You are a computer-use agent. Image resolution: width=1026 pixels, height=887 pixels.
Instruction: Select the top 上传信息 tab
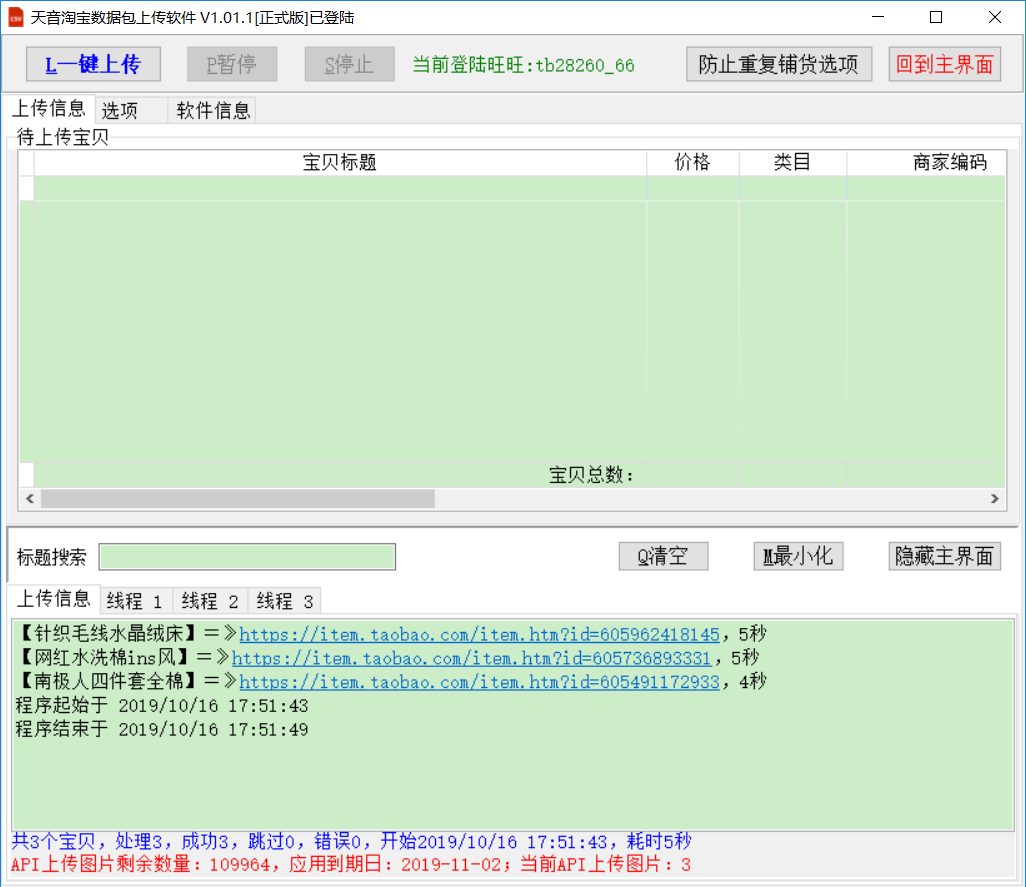(48, 109)
